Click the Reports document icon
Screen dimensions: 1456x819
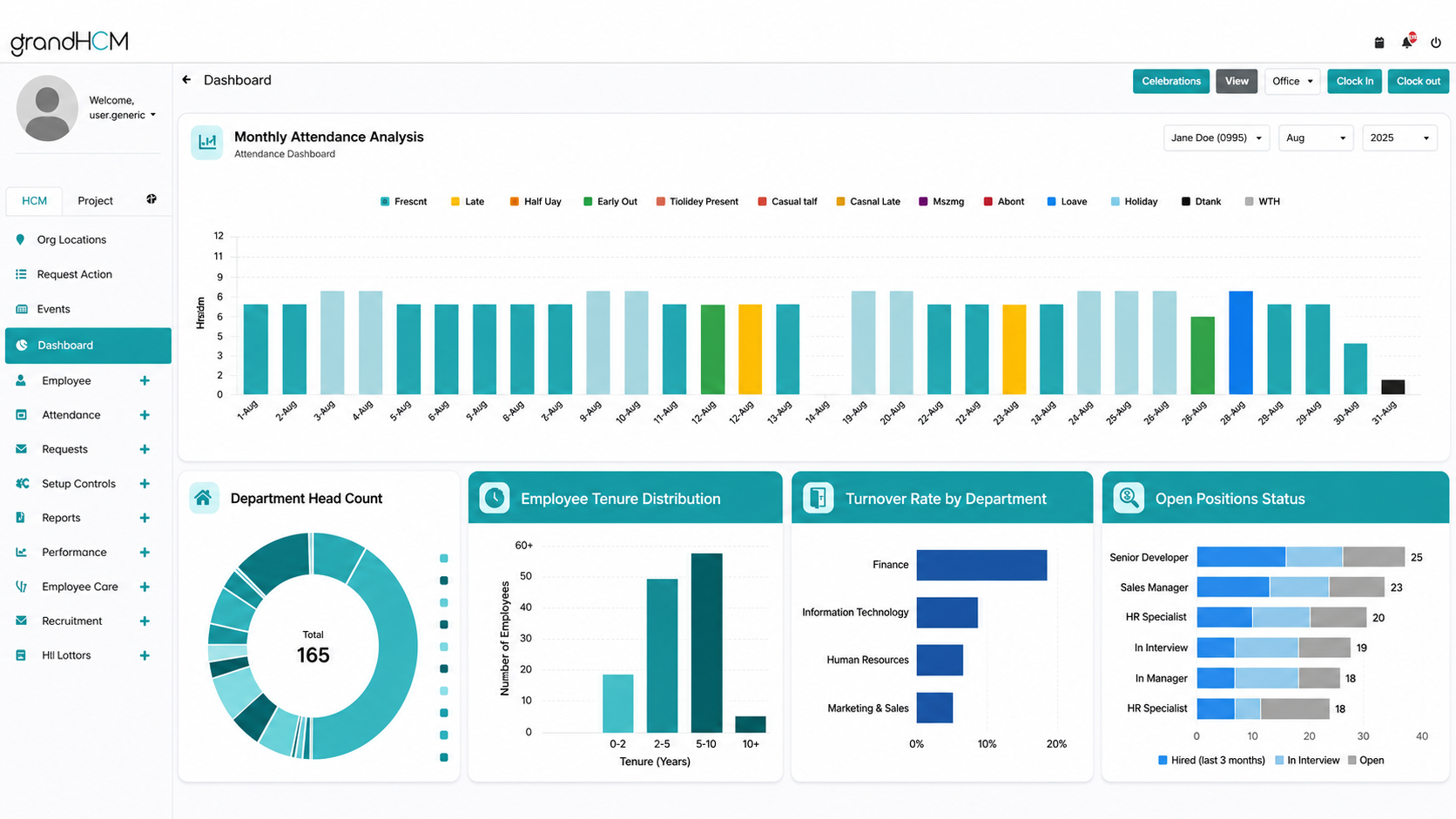[20, 517]
